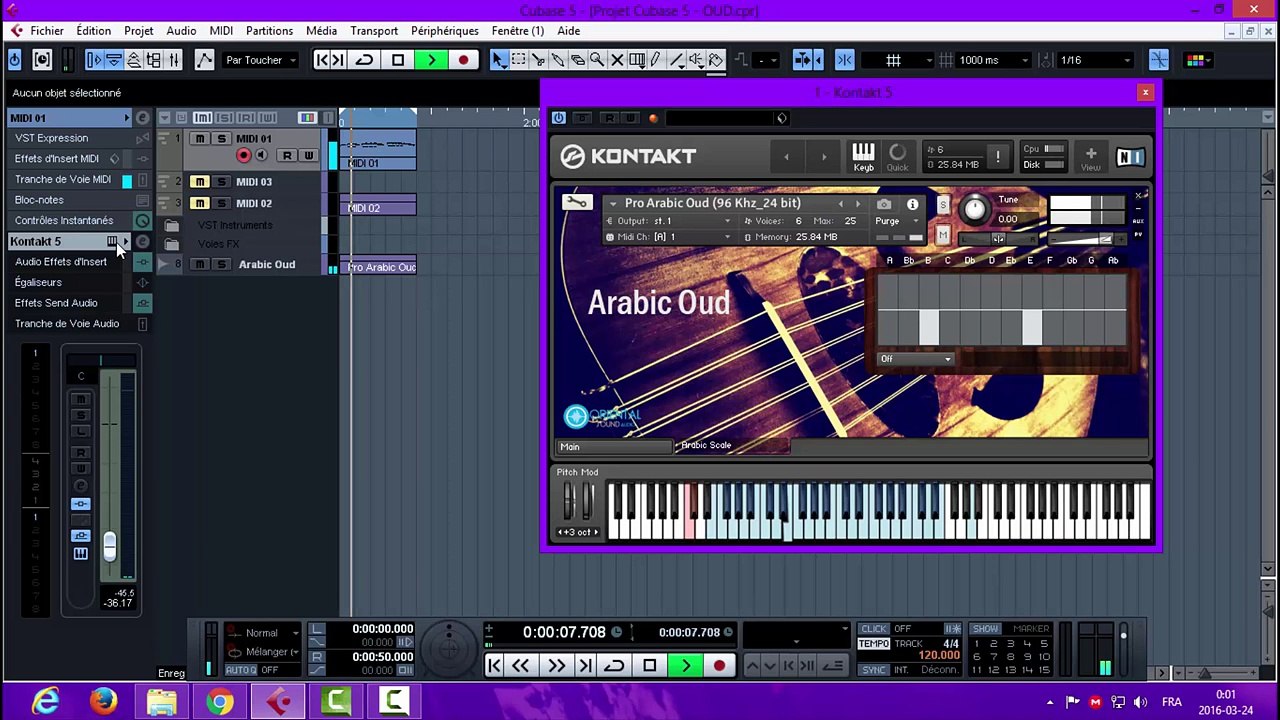1280x720 pixels.
Task: Open the Normal record mode dropdown
Action: pos(263,633)
